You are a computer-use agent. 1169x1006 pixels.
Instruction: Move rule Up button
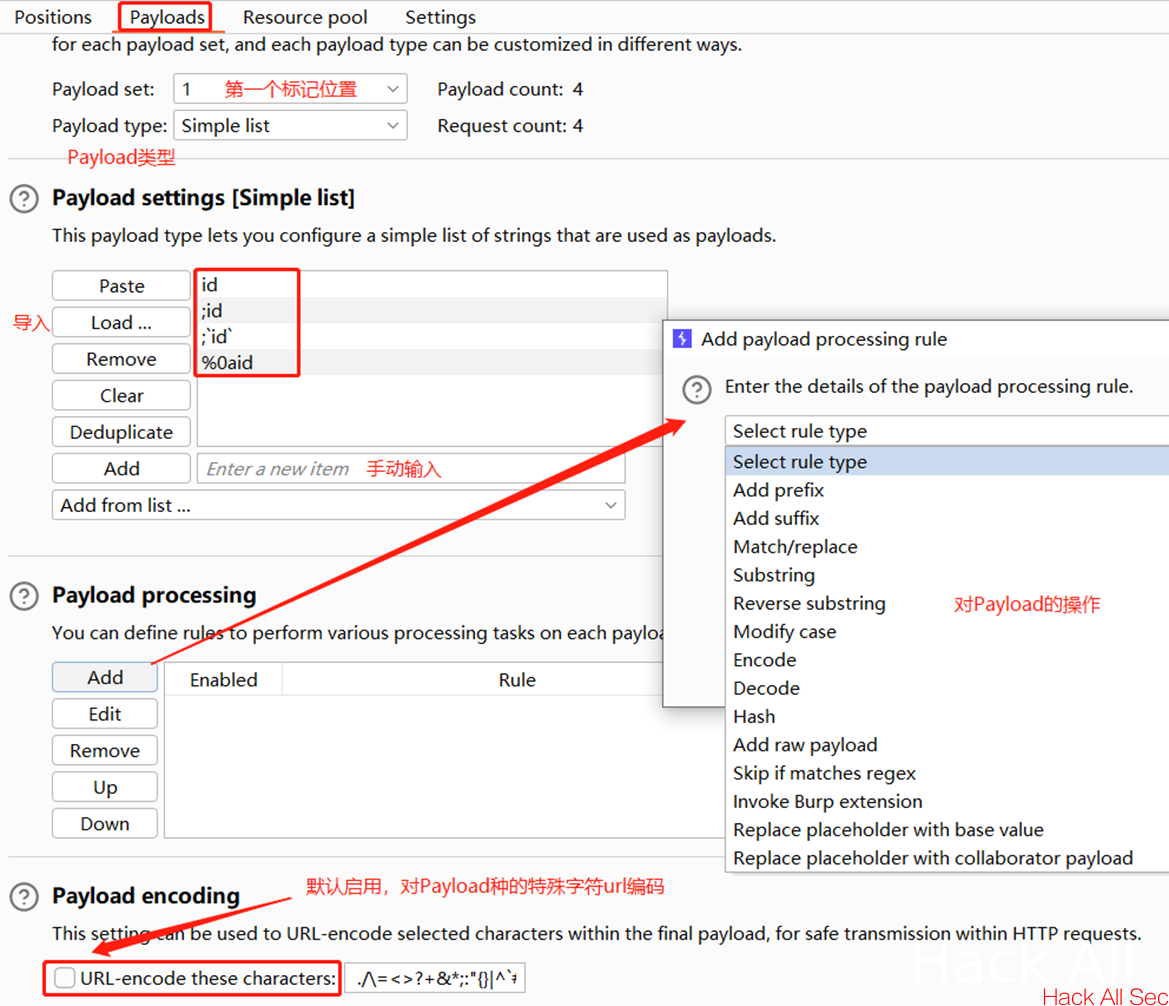tap(105, 787)
